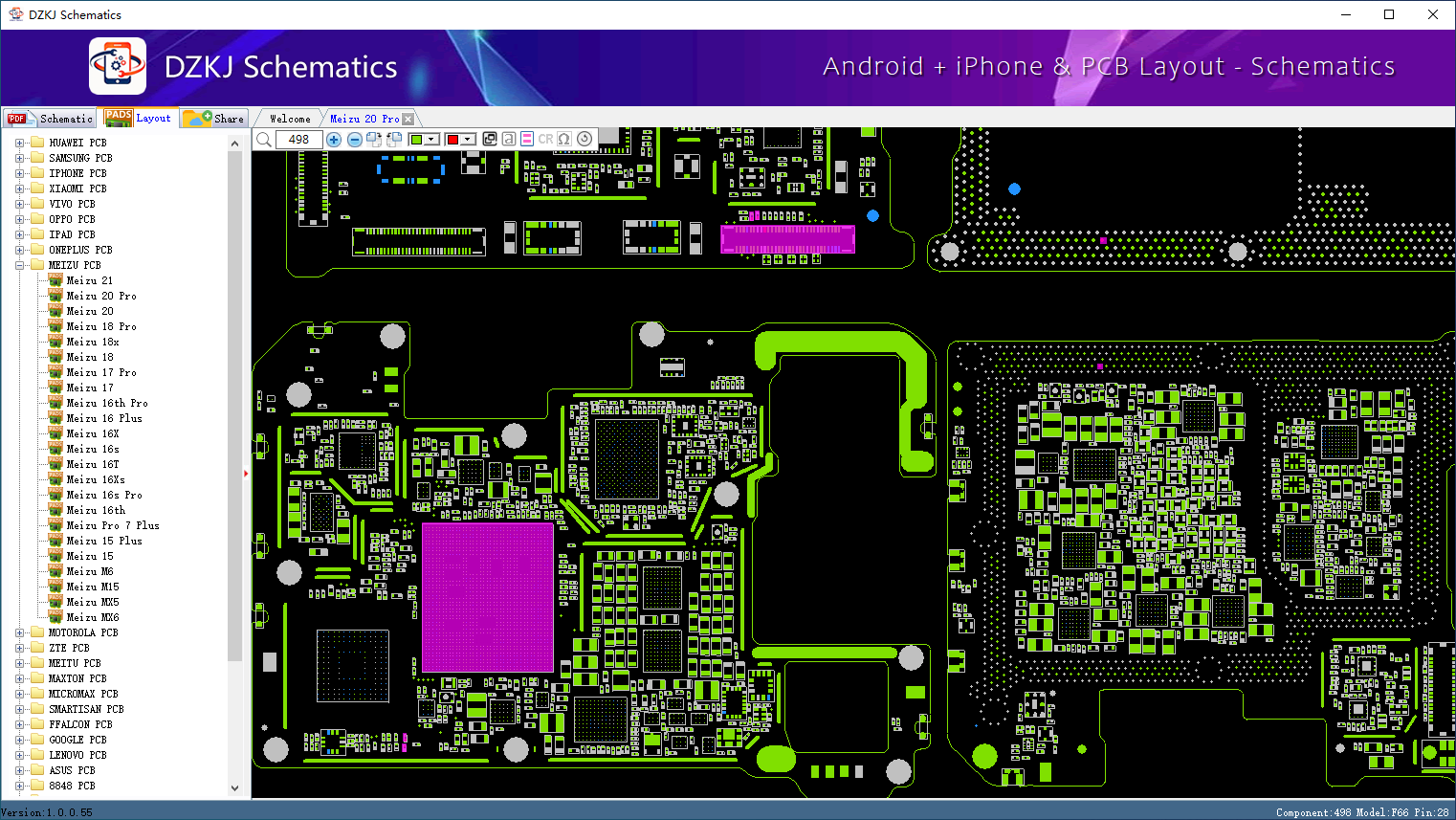This screenshot has width=1456, height=820.
Task: Click the red splitter arrow beside tree panel
Action: pos(246,473)
